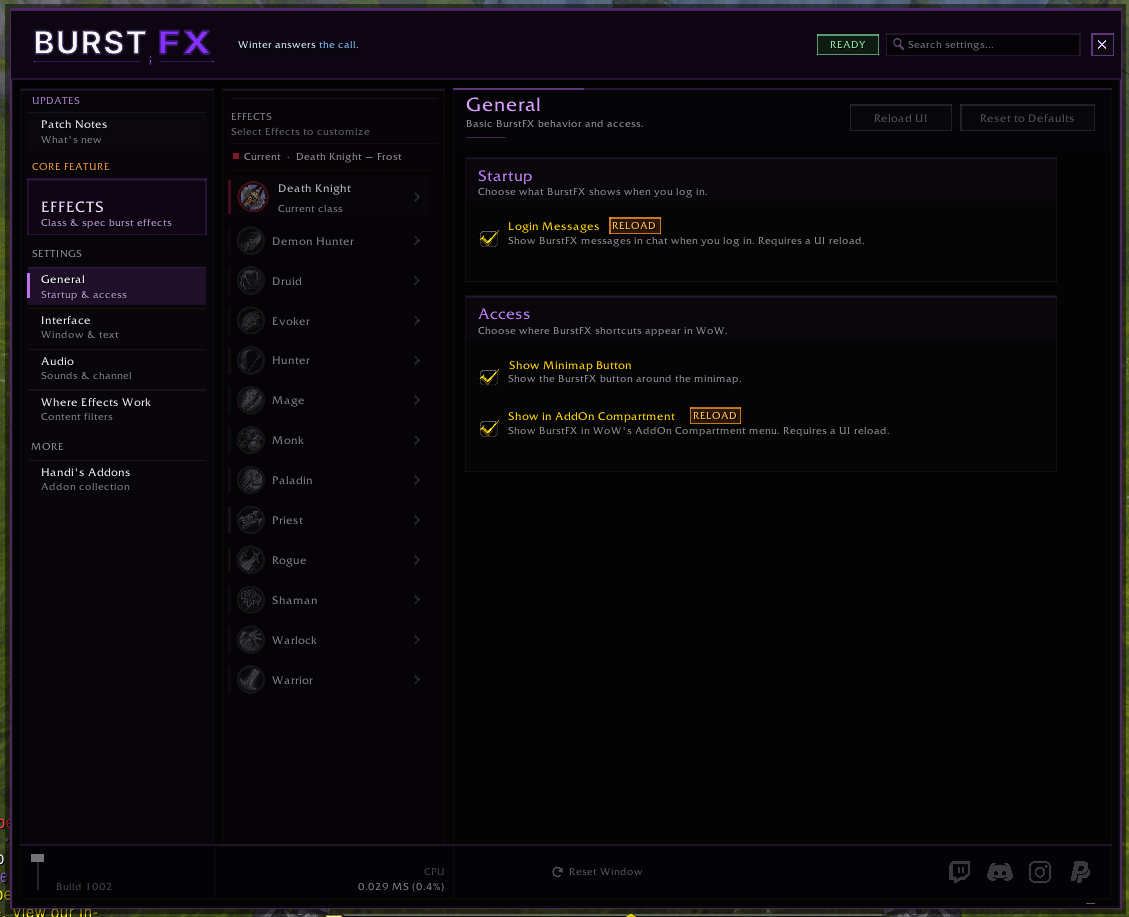Click the READY status button
The image size is (1129, 917).
coord(847,45)
